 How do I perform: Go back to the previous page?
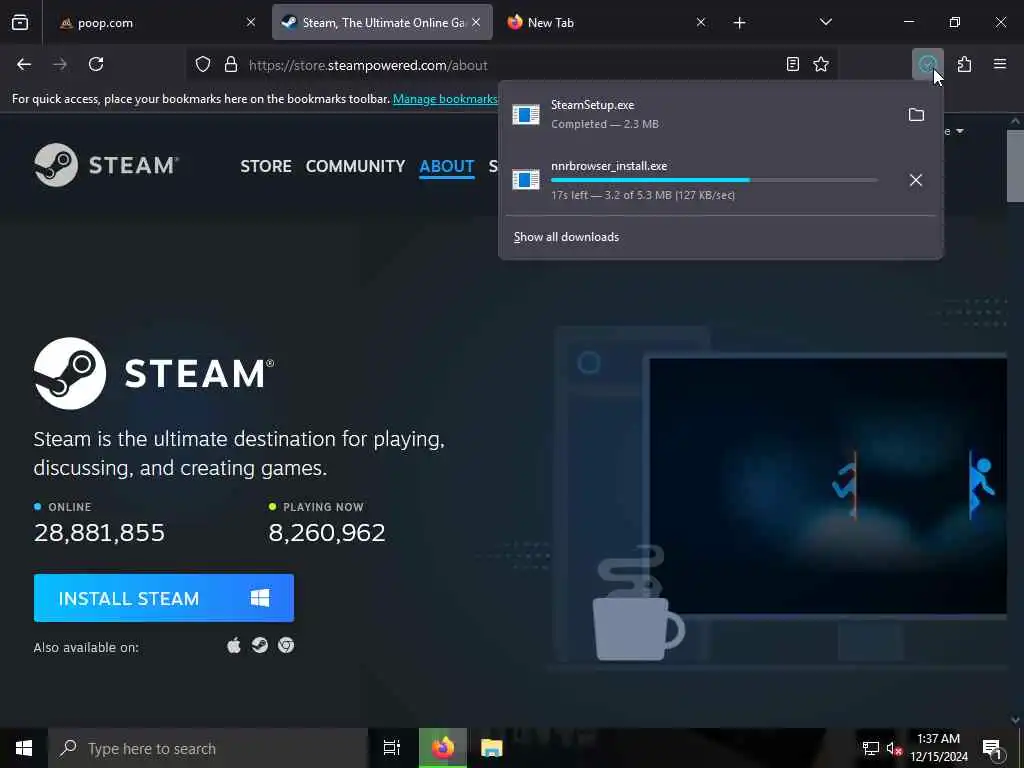click(24, 64)
